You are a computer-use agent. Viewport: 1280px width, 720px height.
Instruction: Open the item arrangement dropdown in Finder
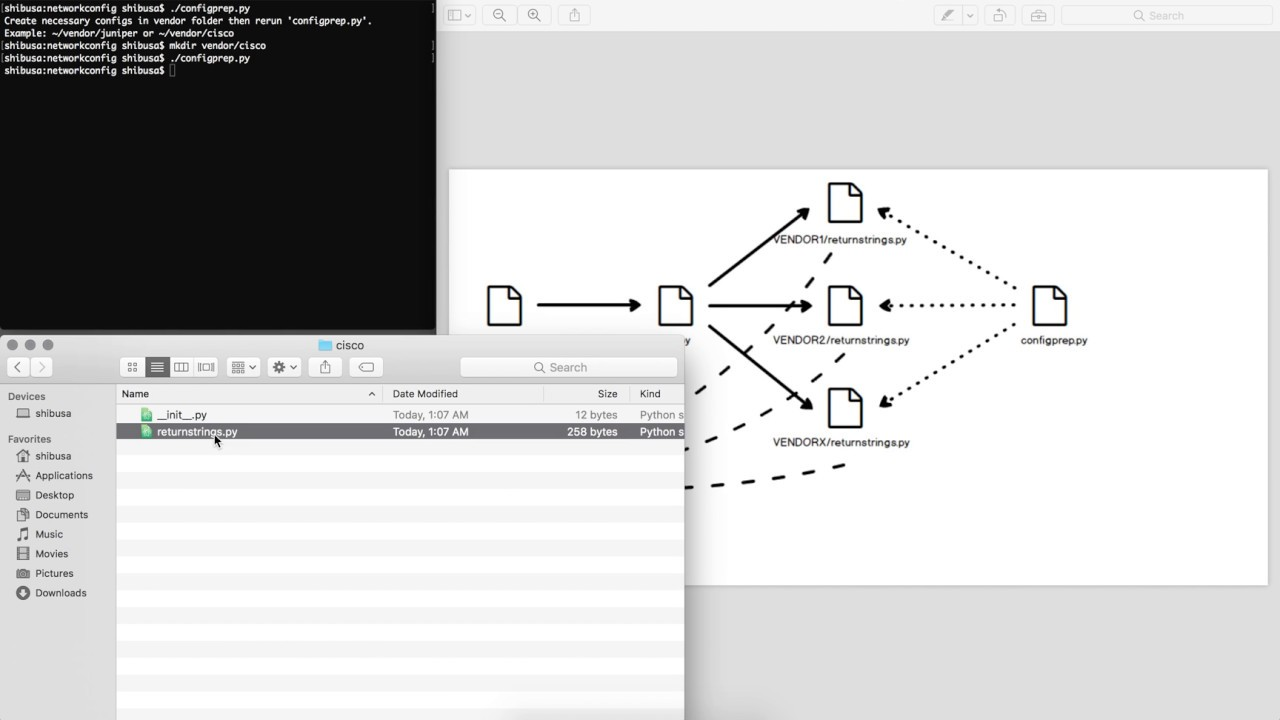pyautogui.click(x=243, y=367)
